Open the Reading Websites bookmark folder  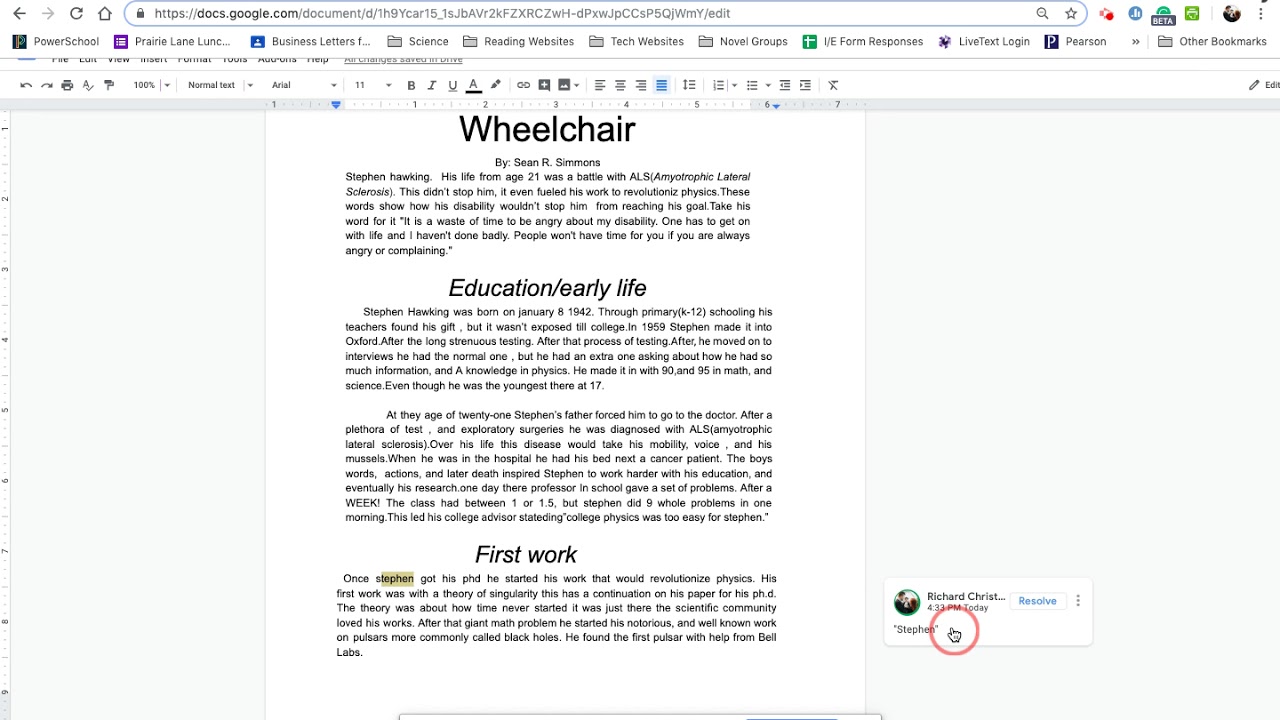coord(519,41)
